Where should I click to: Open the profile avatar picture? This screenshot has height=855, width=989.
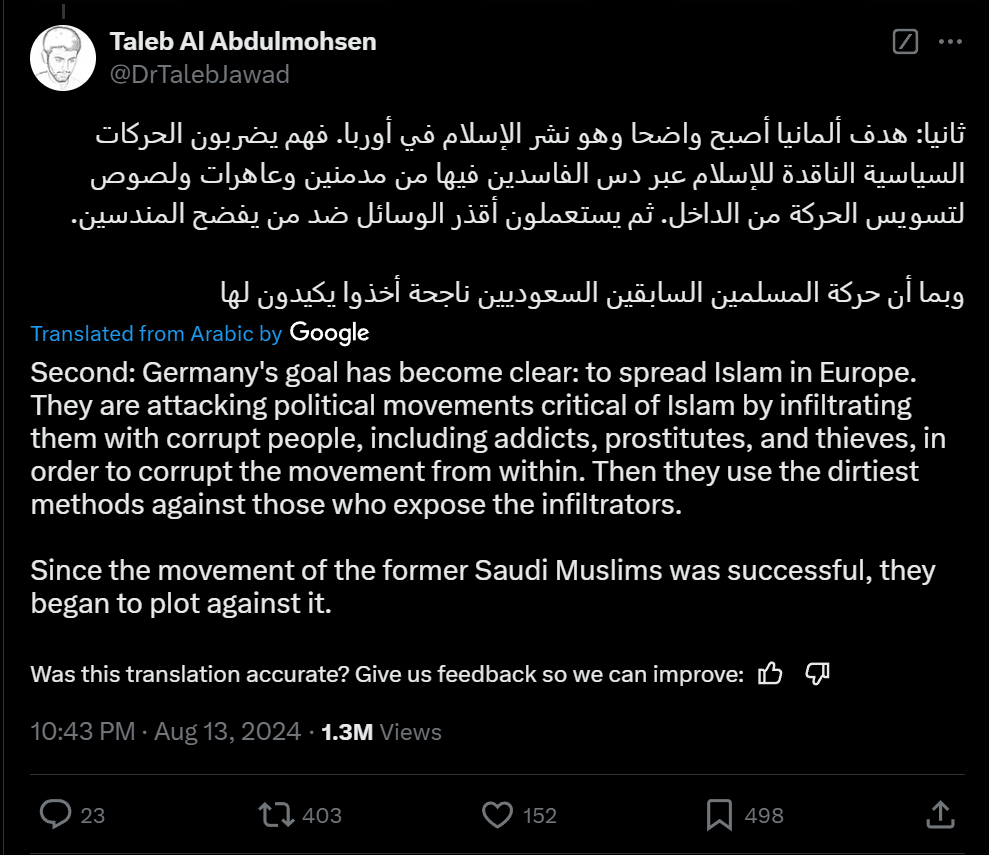pyautogui.click(x=63, y=57)
